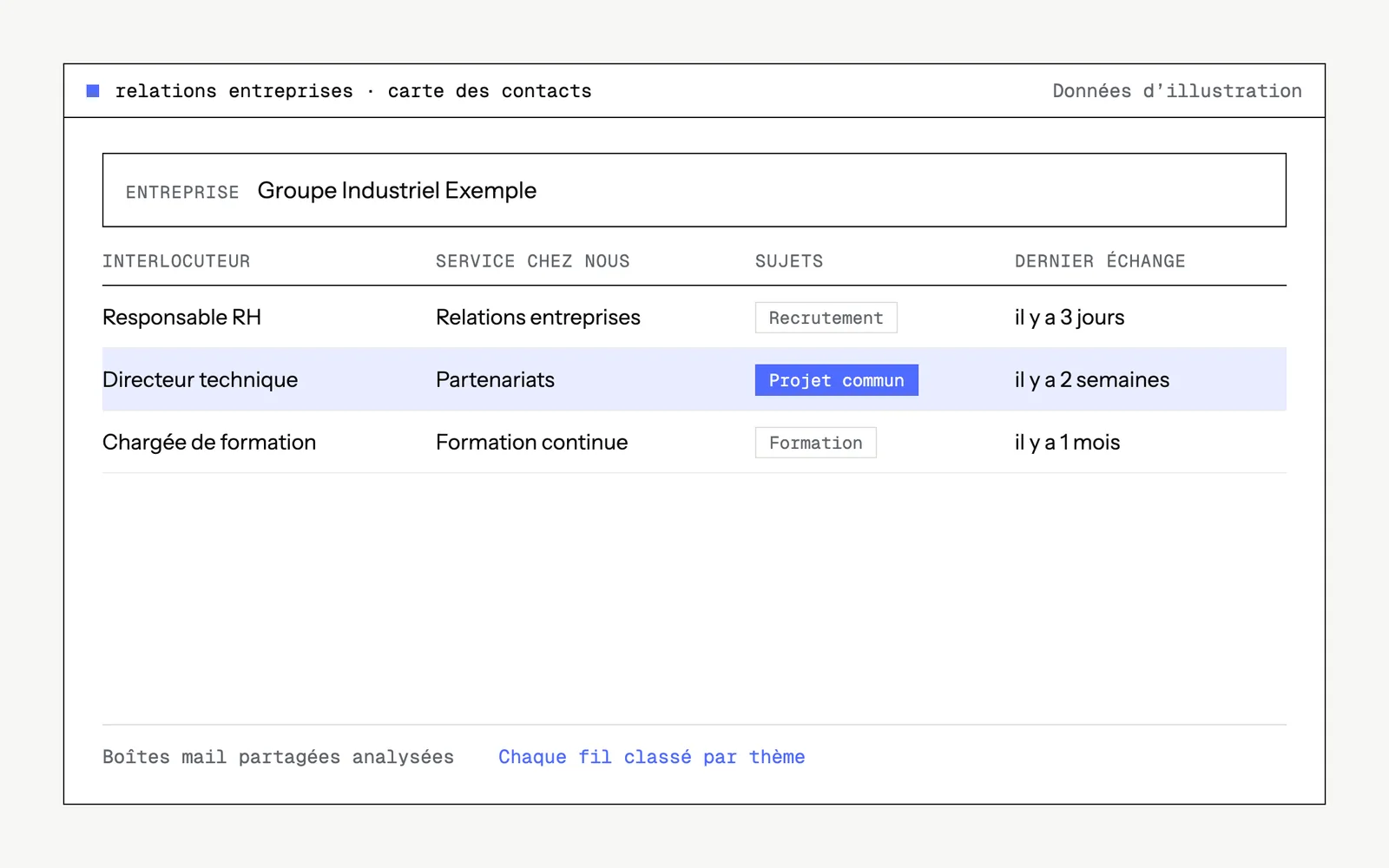This screenshot has width=1389, height=868.
Task: Open the Chaque fil classé par thème link
Action: [651, 757]
